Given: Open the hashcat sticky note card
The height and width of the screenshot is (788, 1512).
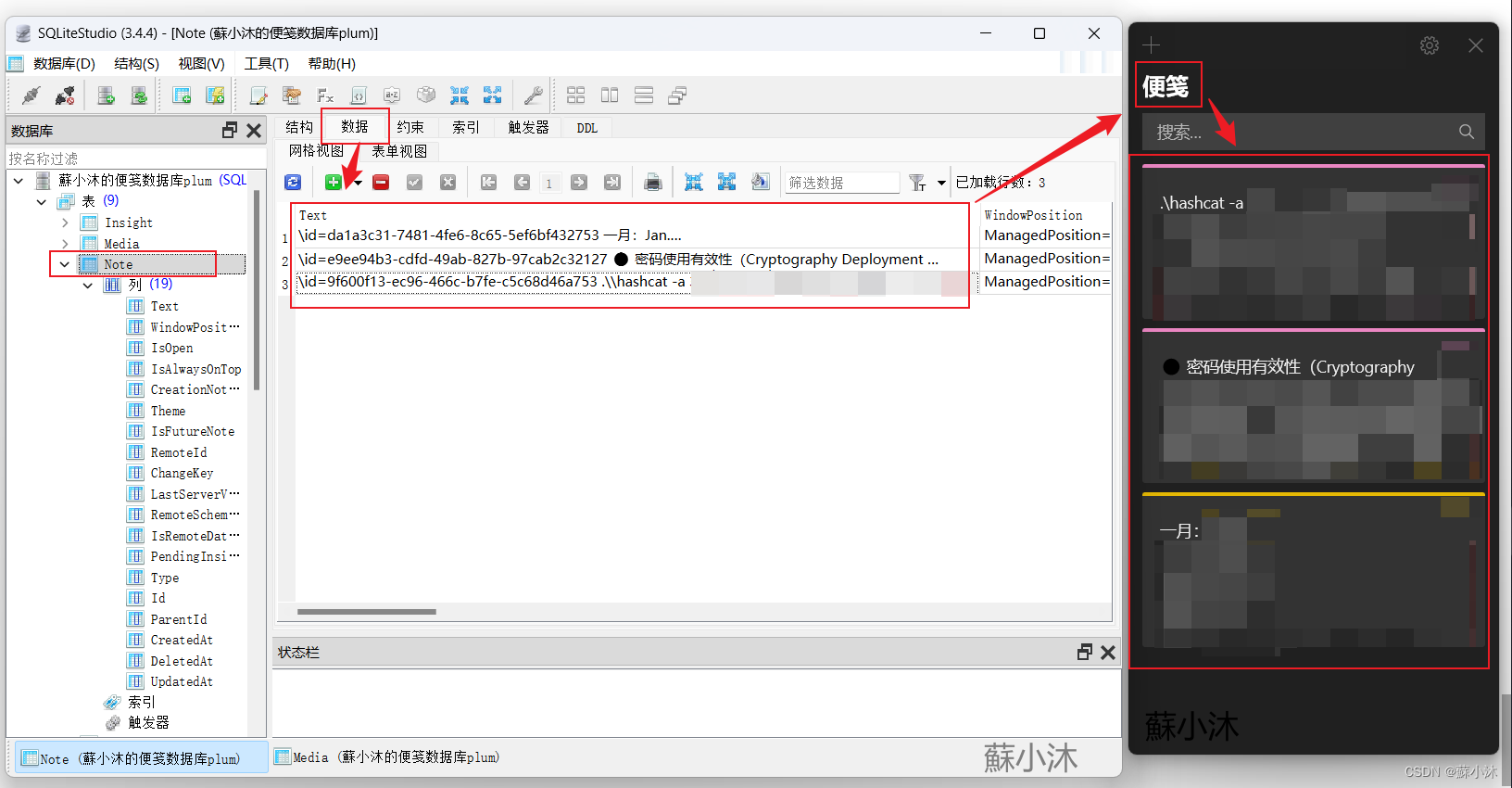Looking at the screenshot, I should coord(1314,243).
